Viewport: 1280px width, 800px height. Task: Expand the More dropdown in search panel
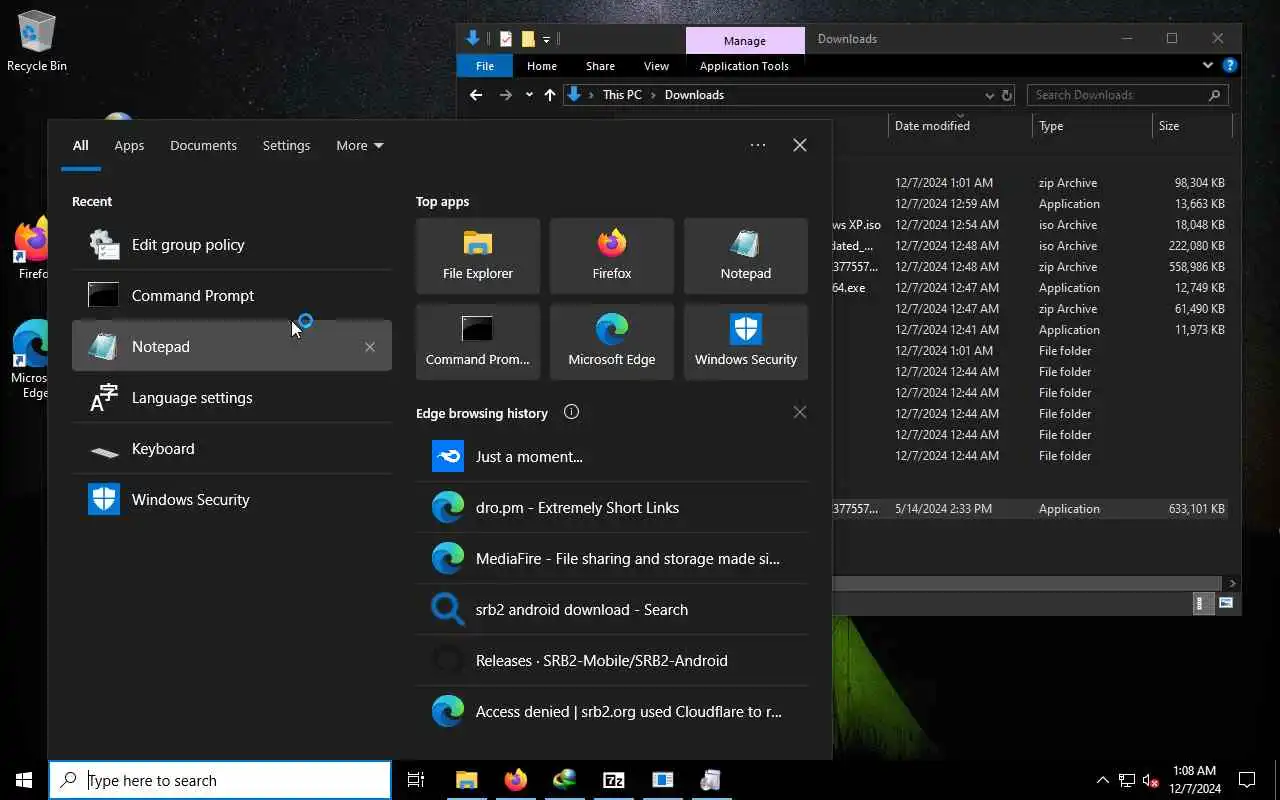tap(359, 145)
